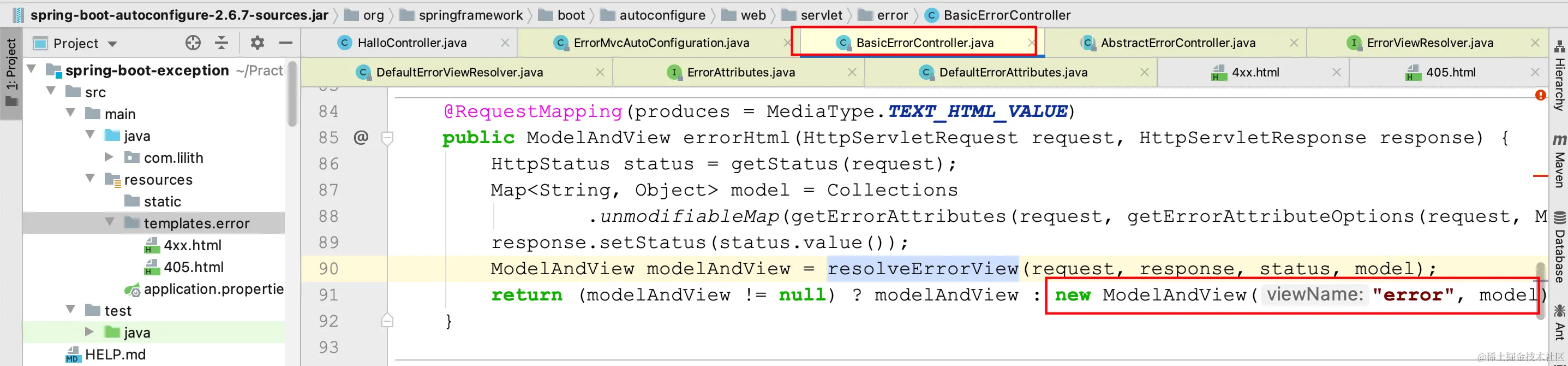Screen dimensions: 1568x366
Task: Collapse the resources folder
Action: pos(91,178)
